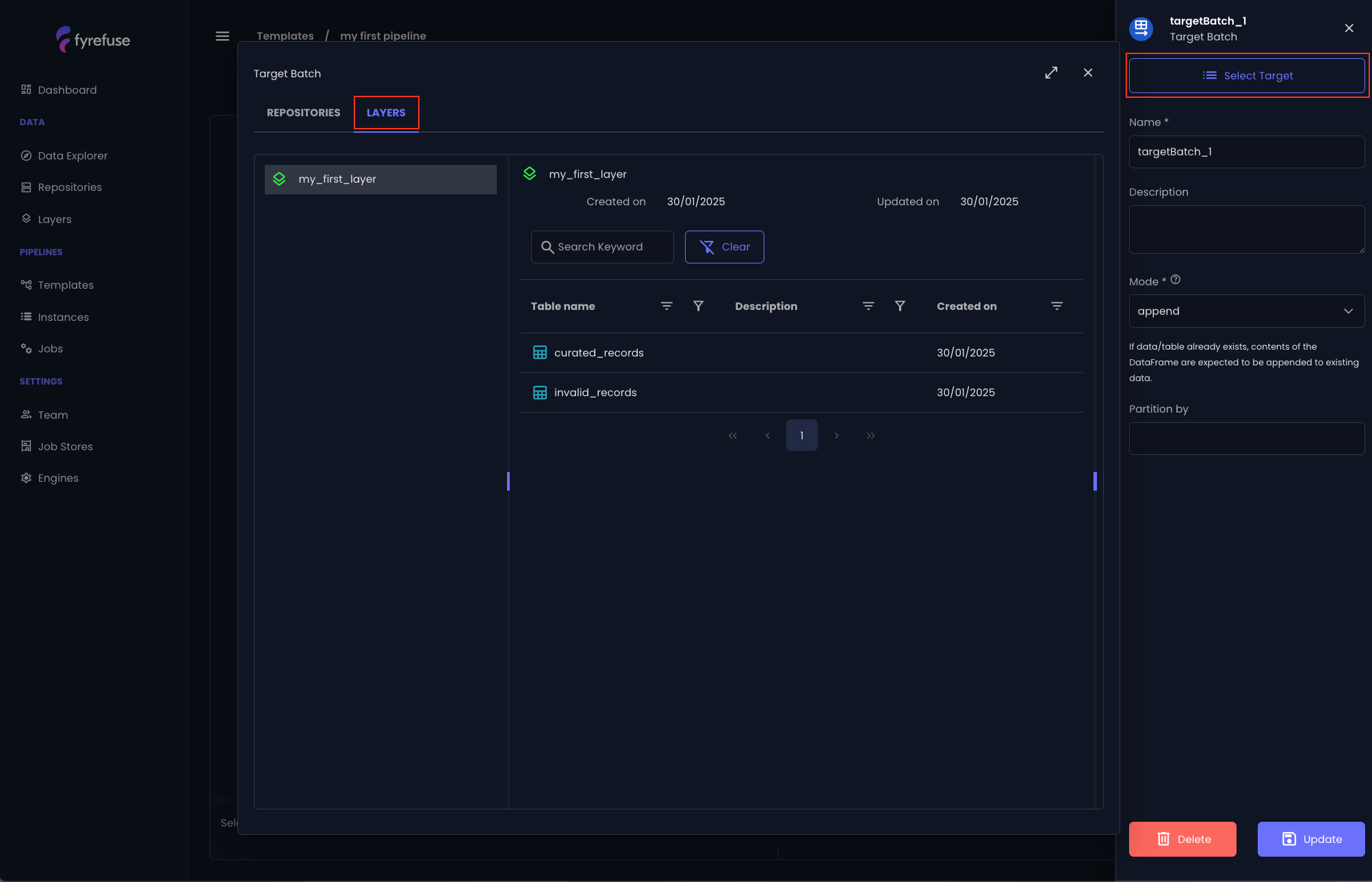Switch to the REPOSITORIES tab
Screen dimensions: 1372x882
(303, 113)
